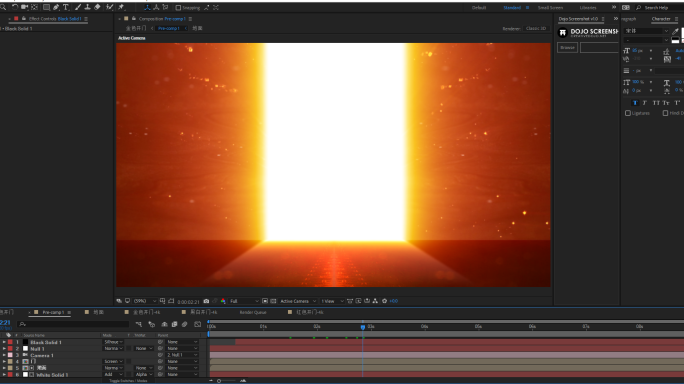
Task: Click Region of Interest icon in viewer
Action: [265, 301]
